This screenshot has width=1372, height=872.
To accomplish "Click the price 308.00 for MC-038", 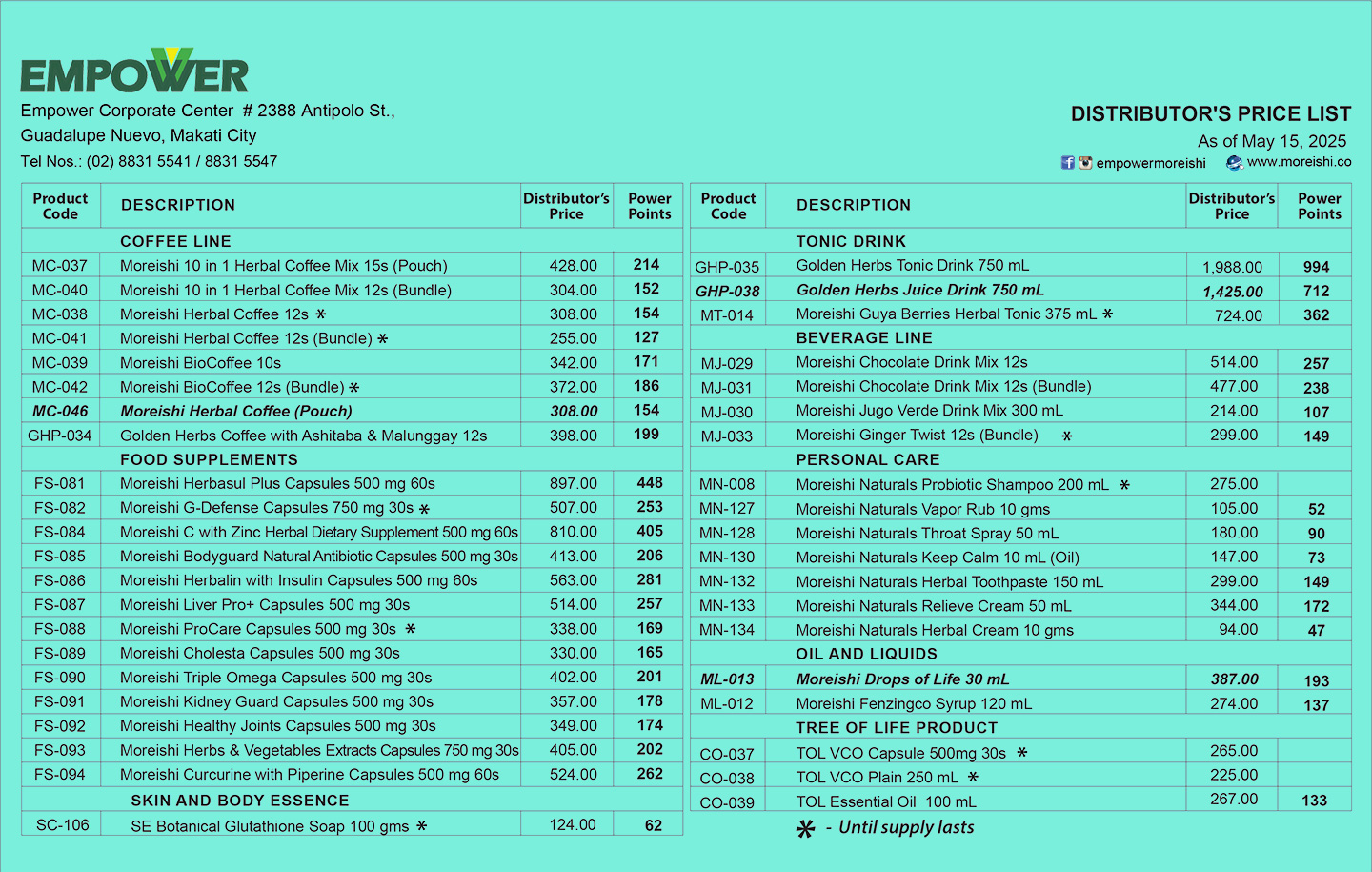I will [x=574, y=314].
